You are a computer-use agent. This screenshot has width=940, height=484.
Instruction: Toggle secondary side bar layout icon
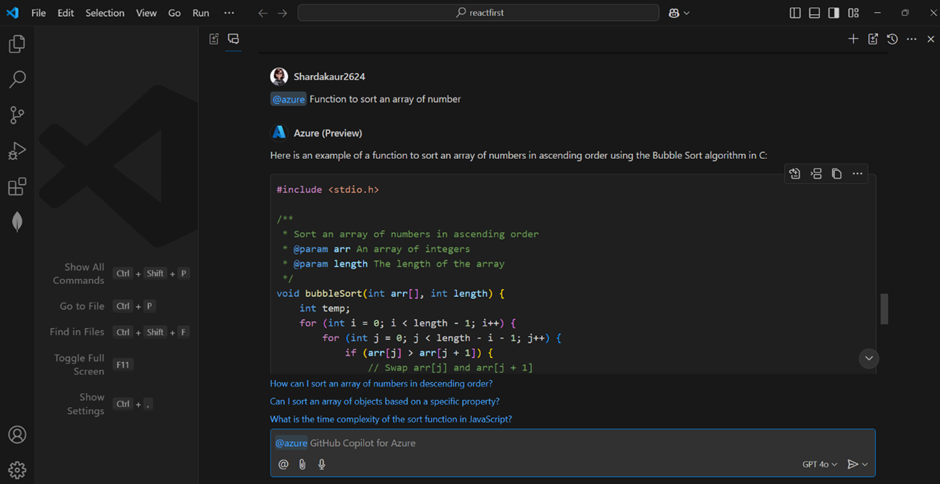pyautogui.click(x=834, y=13)
